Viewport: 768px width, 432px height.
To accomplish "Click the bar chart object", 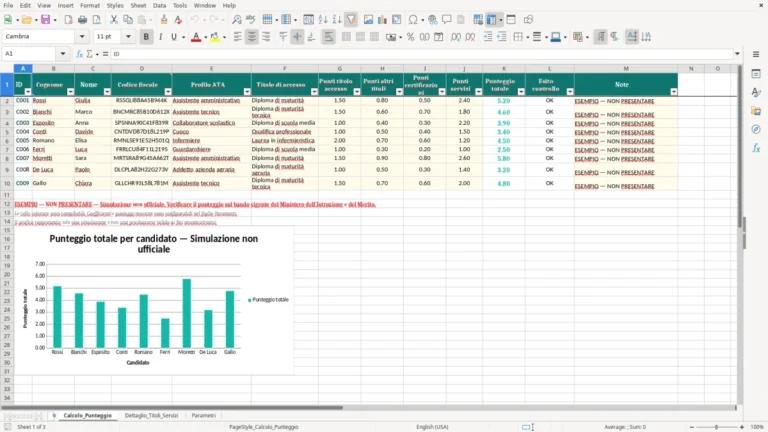I will point(154,300).
